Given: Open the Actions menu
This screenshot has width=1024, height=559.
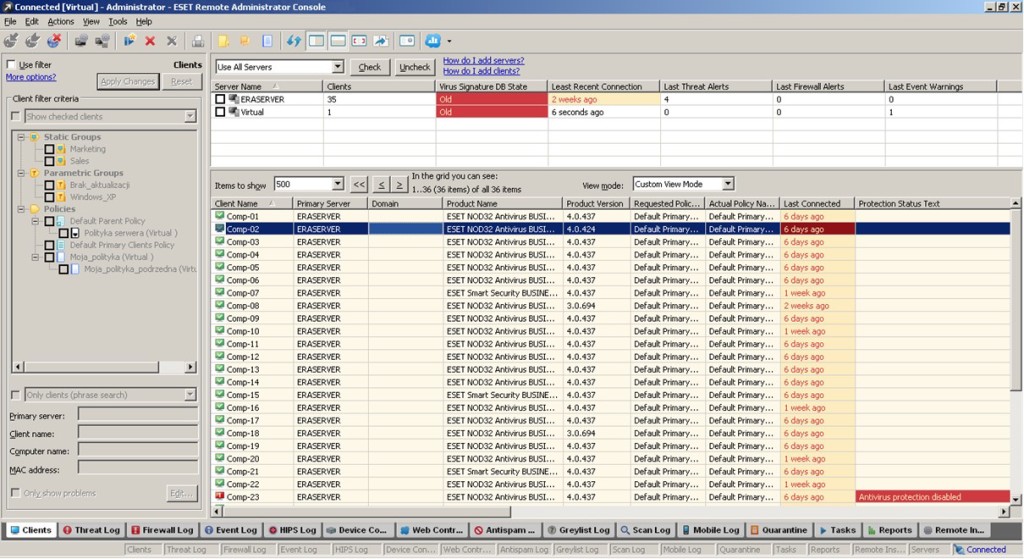Looking at the screenshot, I should [x=60, y=22].
